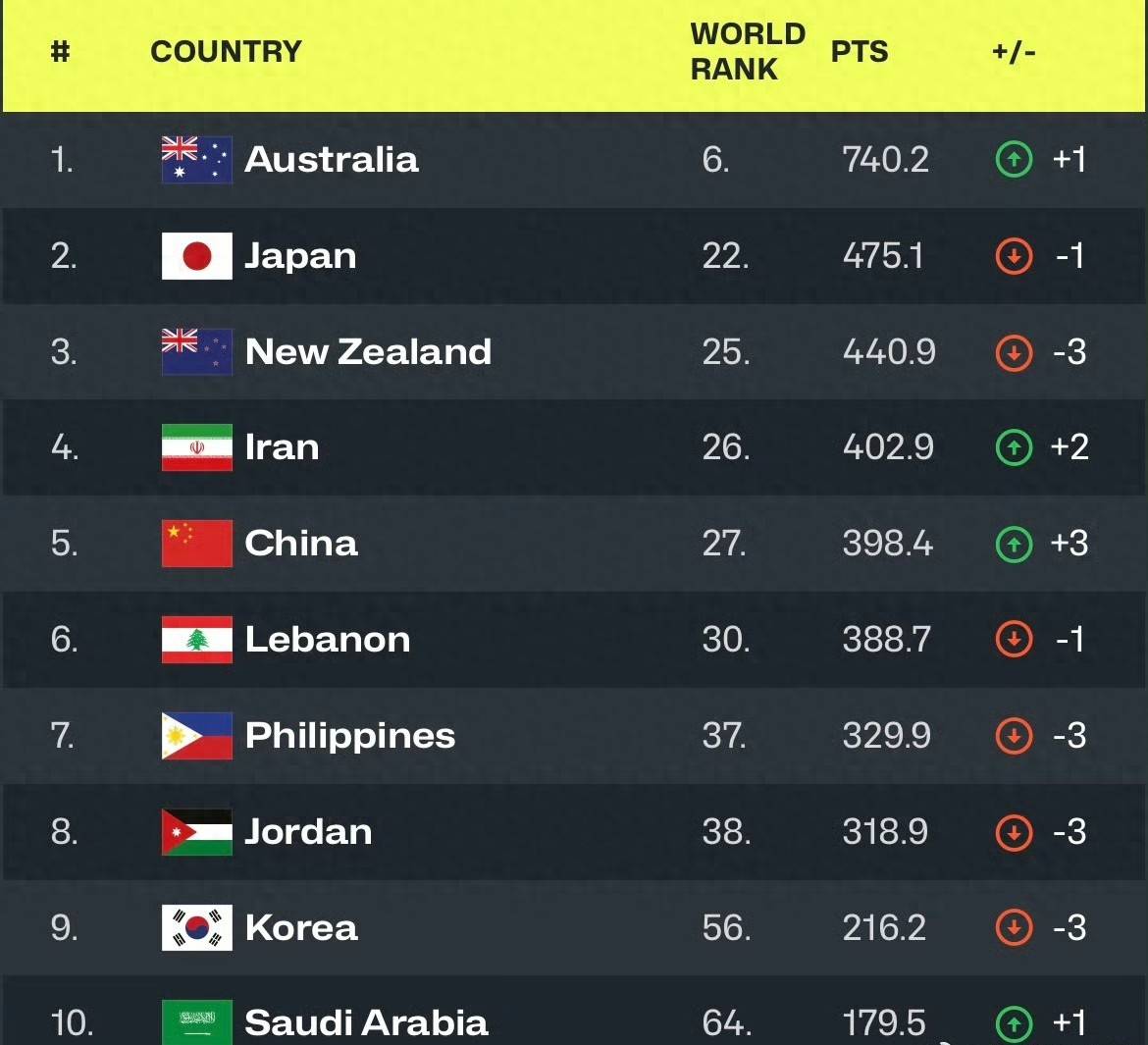This screenshot has height=1045, width=1148.
Task: Click the Jordan flag icon
Action: (x=196, y=832)
